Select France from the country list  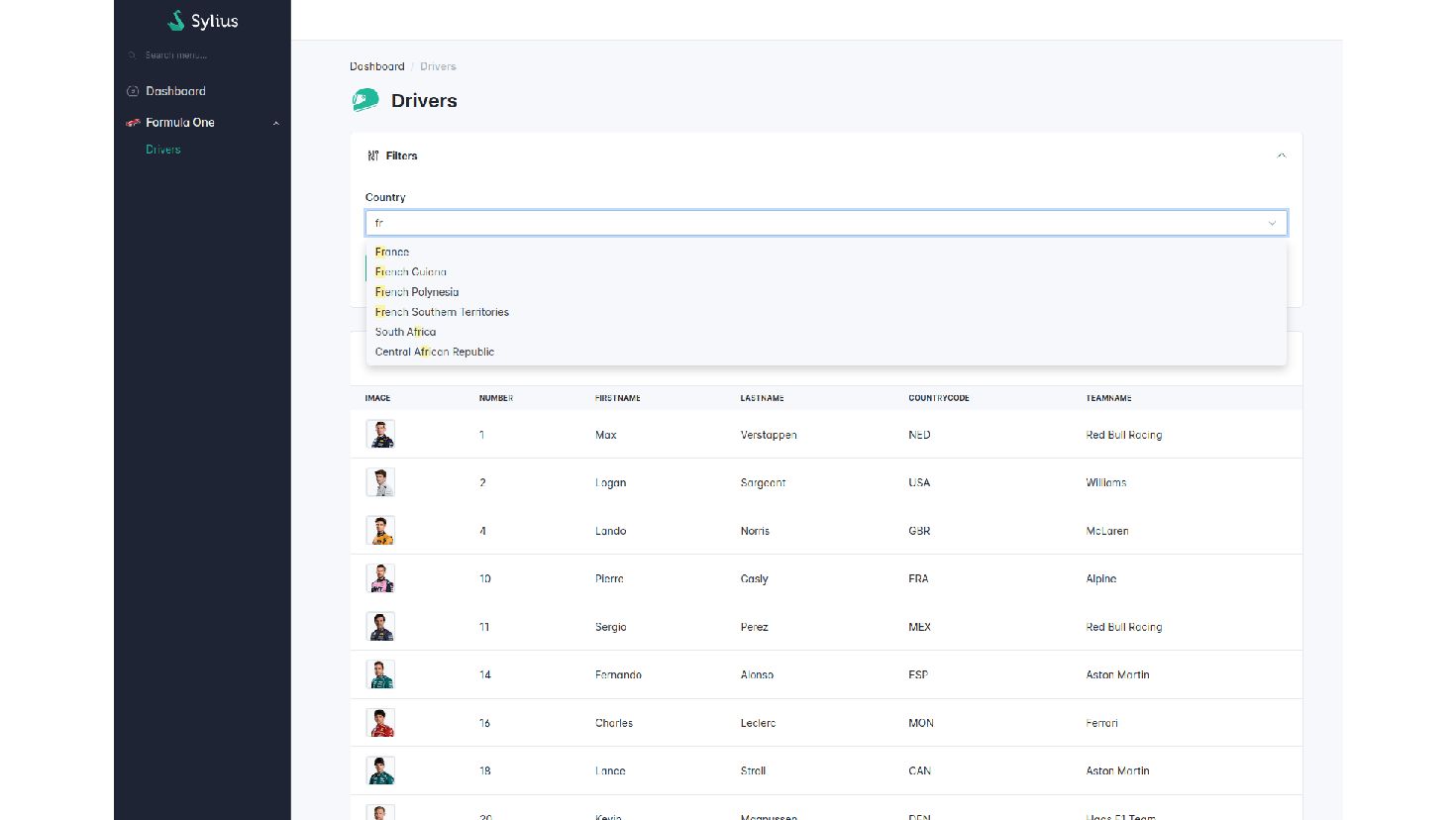(392, 252)
